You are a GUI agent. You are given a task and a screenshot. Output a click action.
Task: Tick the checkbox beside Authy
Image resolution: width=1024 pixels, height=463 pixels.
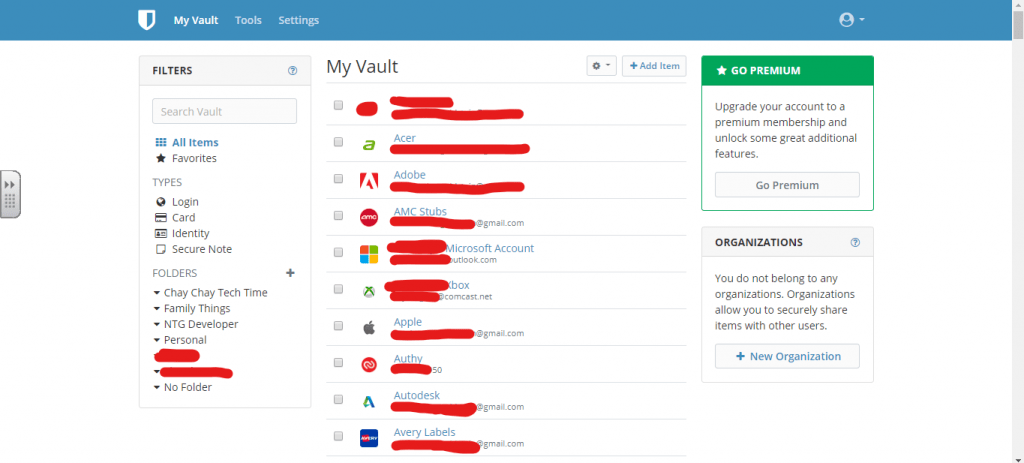pyautogui.click(x=338, y=362)
